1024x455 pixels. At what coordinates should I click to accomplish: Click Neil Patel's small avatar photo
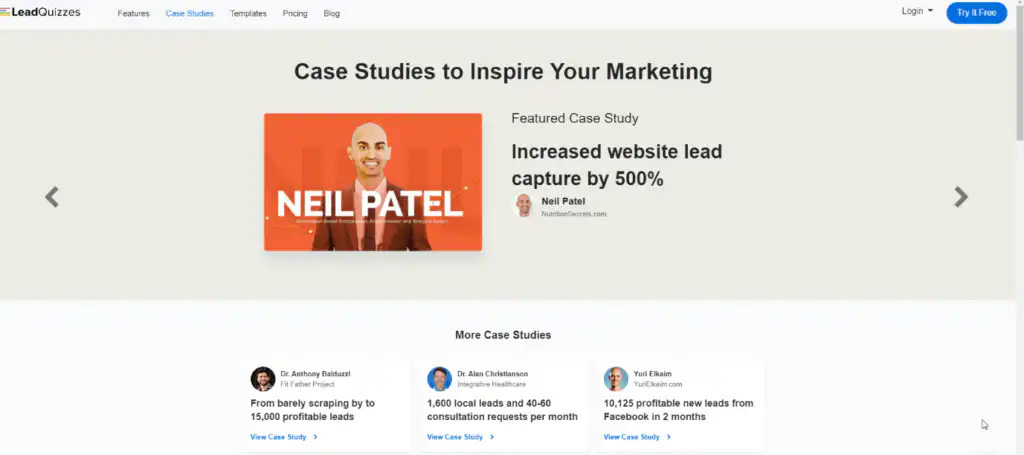point(524,206)
